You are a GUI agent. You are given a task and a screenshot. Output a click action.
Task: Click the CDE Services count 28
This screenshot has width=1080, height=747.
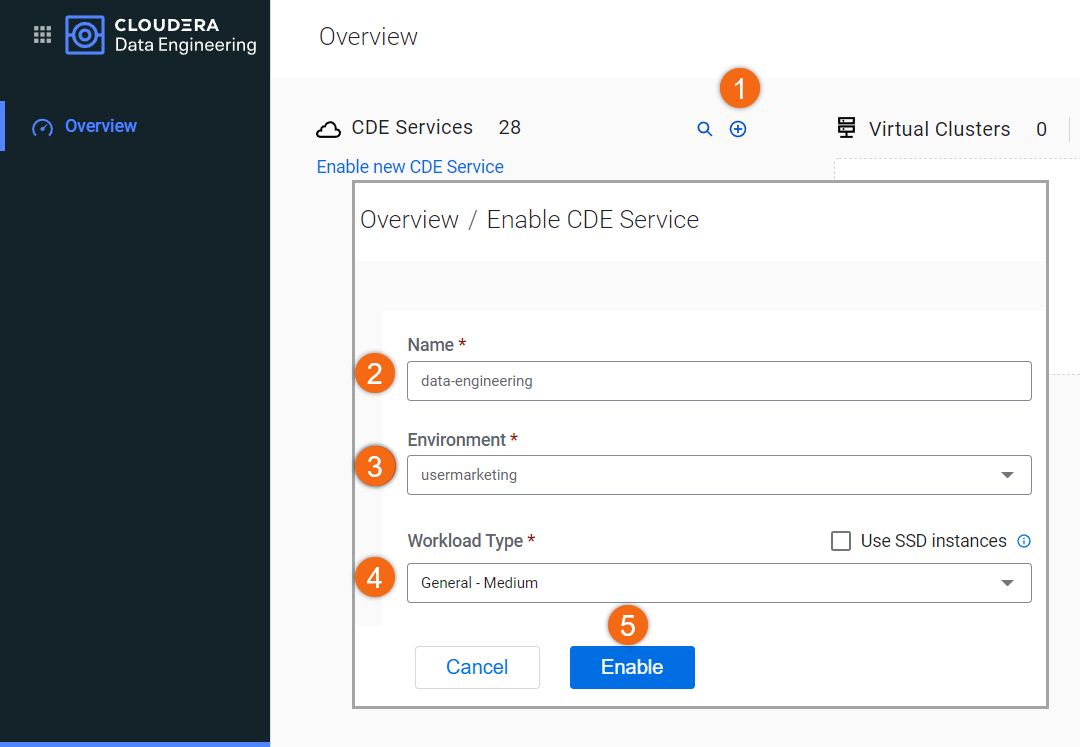510,127
